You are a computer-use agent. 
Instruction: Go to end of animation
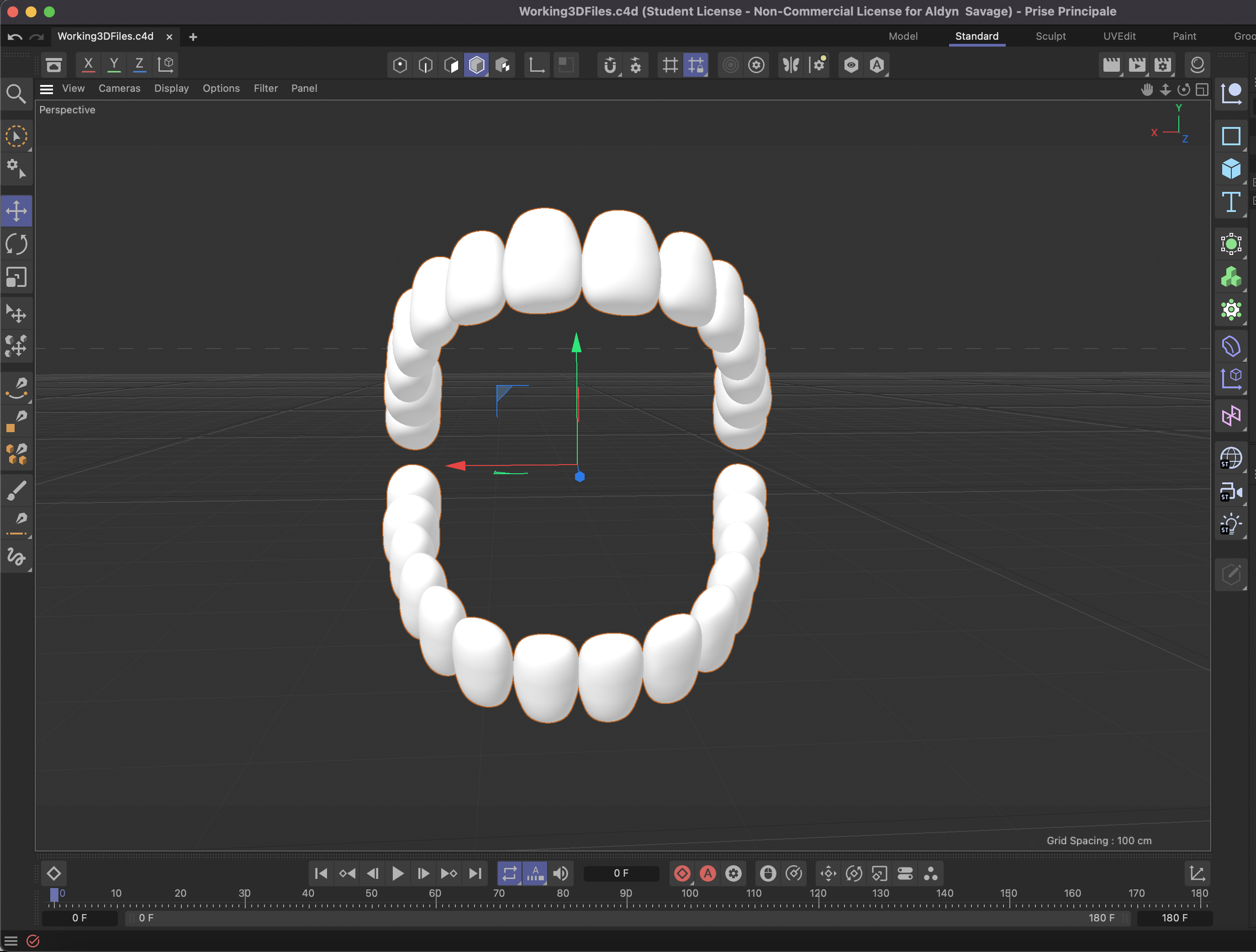tap(475, 873)
